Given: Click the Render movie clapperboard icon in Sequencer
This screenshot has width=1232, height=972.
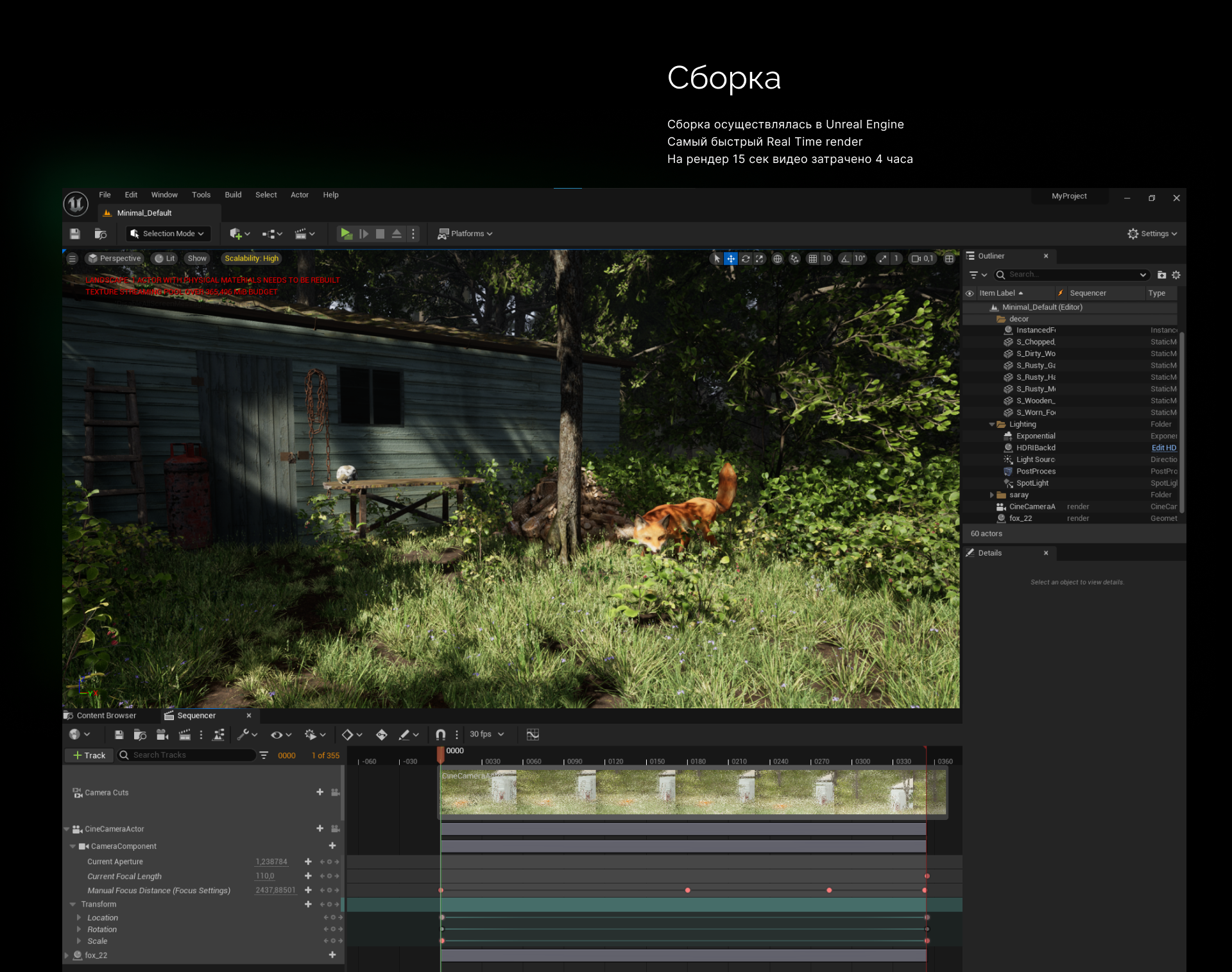Looking at the screenshot, I should pyautogui.click(x=185, y=735).
